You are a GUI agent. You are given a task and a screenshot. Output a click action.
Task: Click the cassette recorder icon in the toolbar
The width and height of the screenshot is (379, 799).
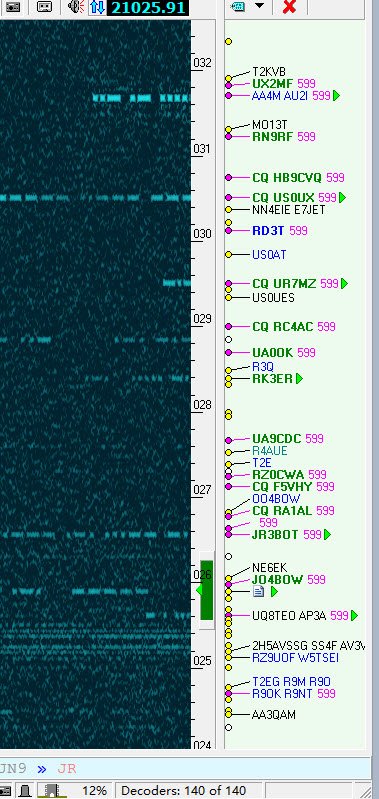(45, 7)
